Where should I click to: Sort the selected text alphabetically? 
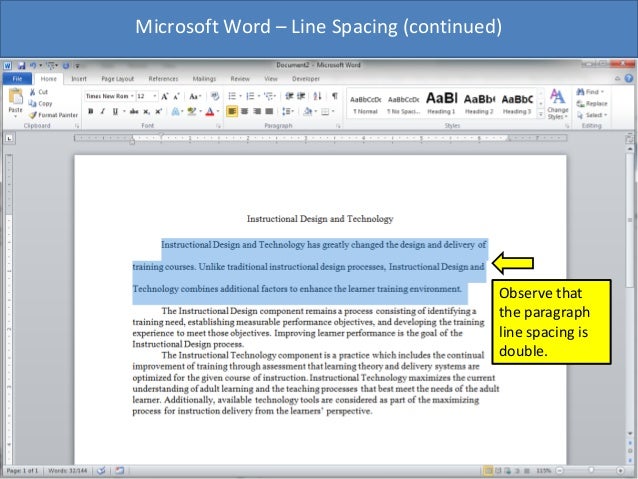click(x=317, y=96)
